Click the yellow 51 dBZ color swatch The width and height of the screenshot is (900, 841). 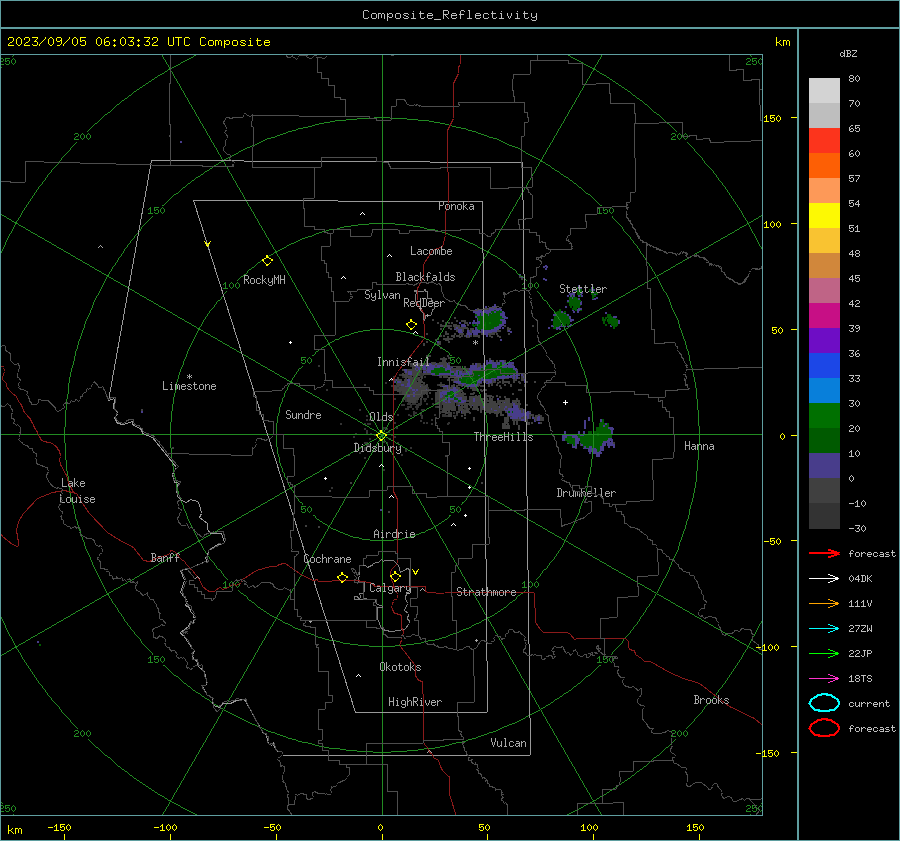point(824,216)
